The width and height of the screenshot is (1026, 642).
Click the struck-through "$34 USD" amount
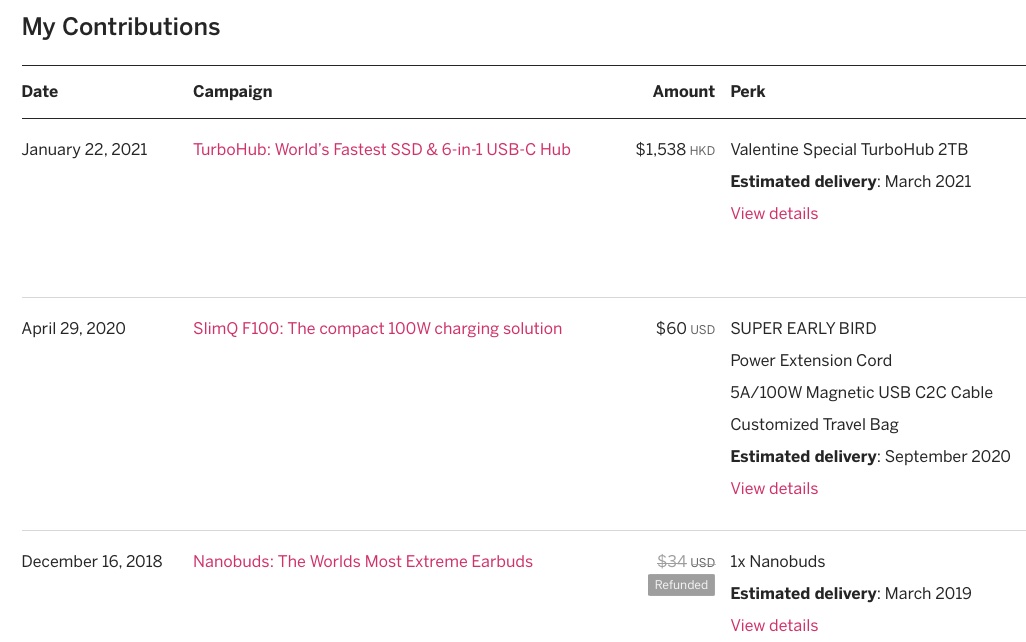coord(686,562)
